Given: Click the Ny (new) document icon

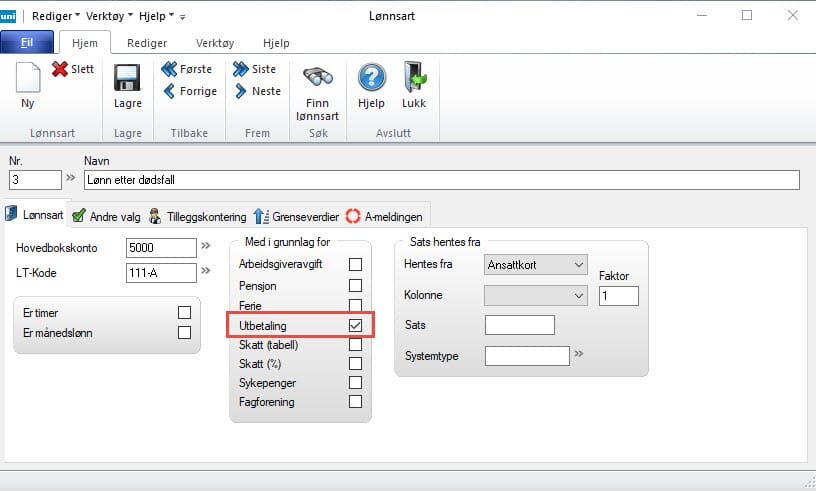Looking at the screenshot, I should pyautogui.click(x=27, y=80).
